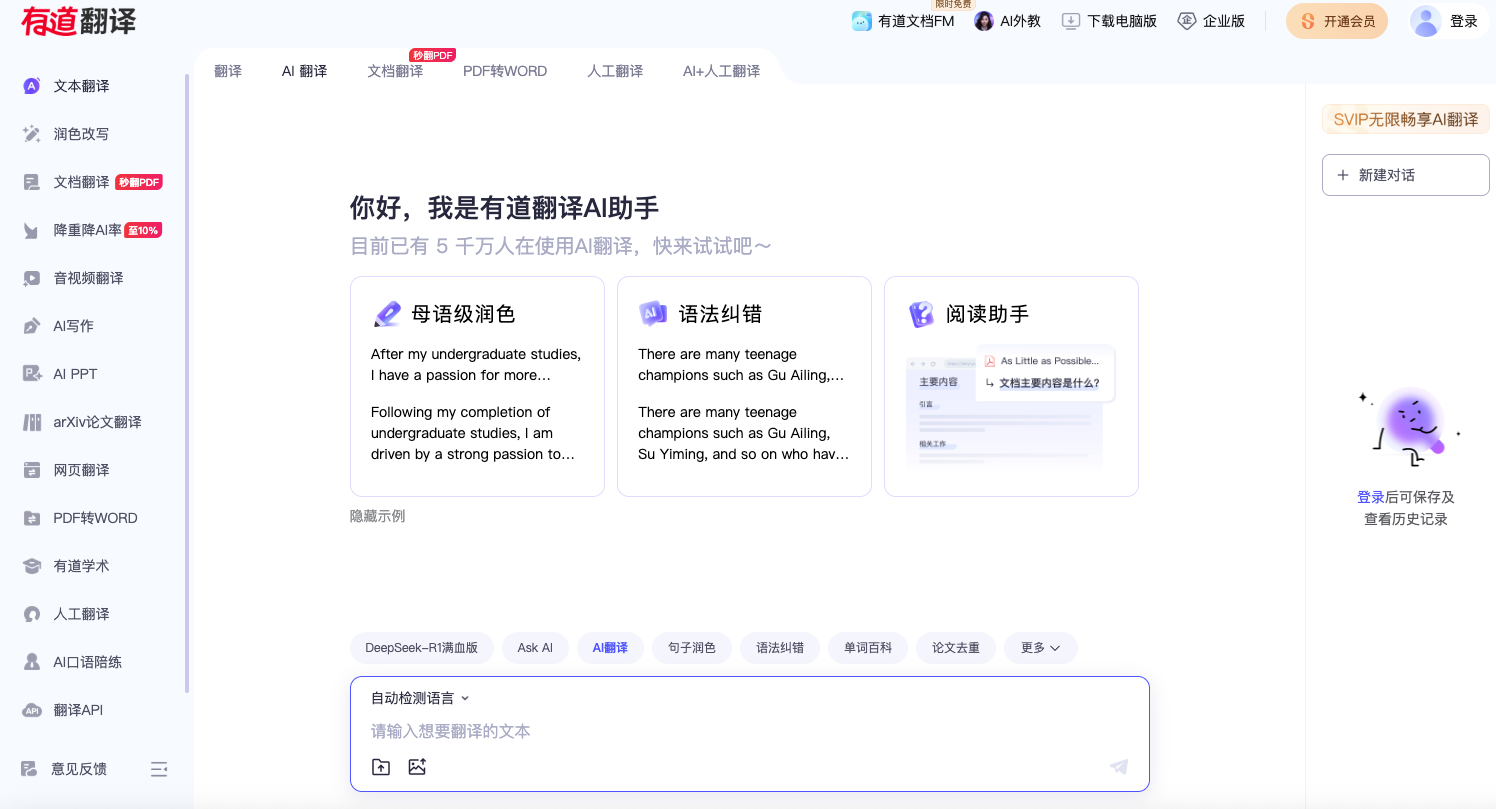Click the user avatar icon beside 登录
This screenshot has height=809, width=1496.
tap(1425, 21)
